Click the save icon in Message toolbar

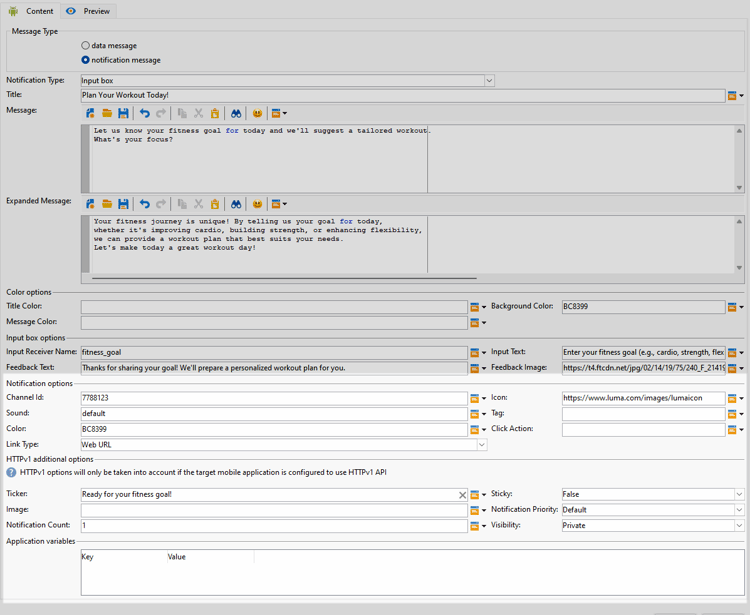[x=123, y=113]
